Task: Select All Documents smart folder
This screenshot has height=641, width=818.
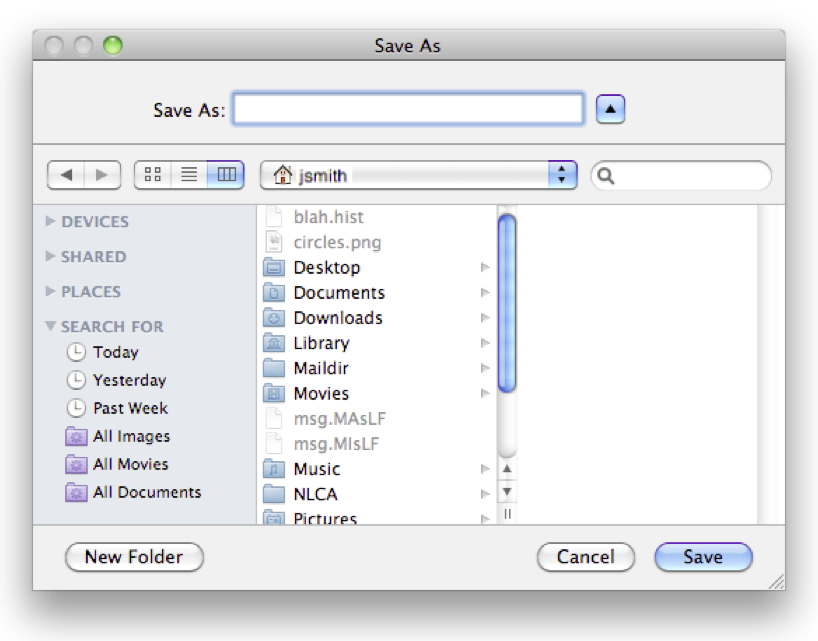Action: pyautogui.click(x=147, y=492)
